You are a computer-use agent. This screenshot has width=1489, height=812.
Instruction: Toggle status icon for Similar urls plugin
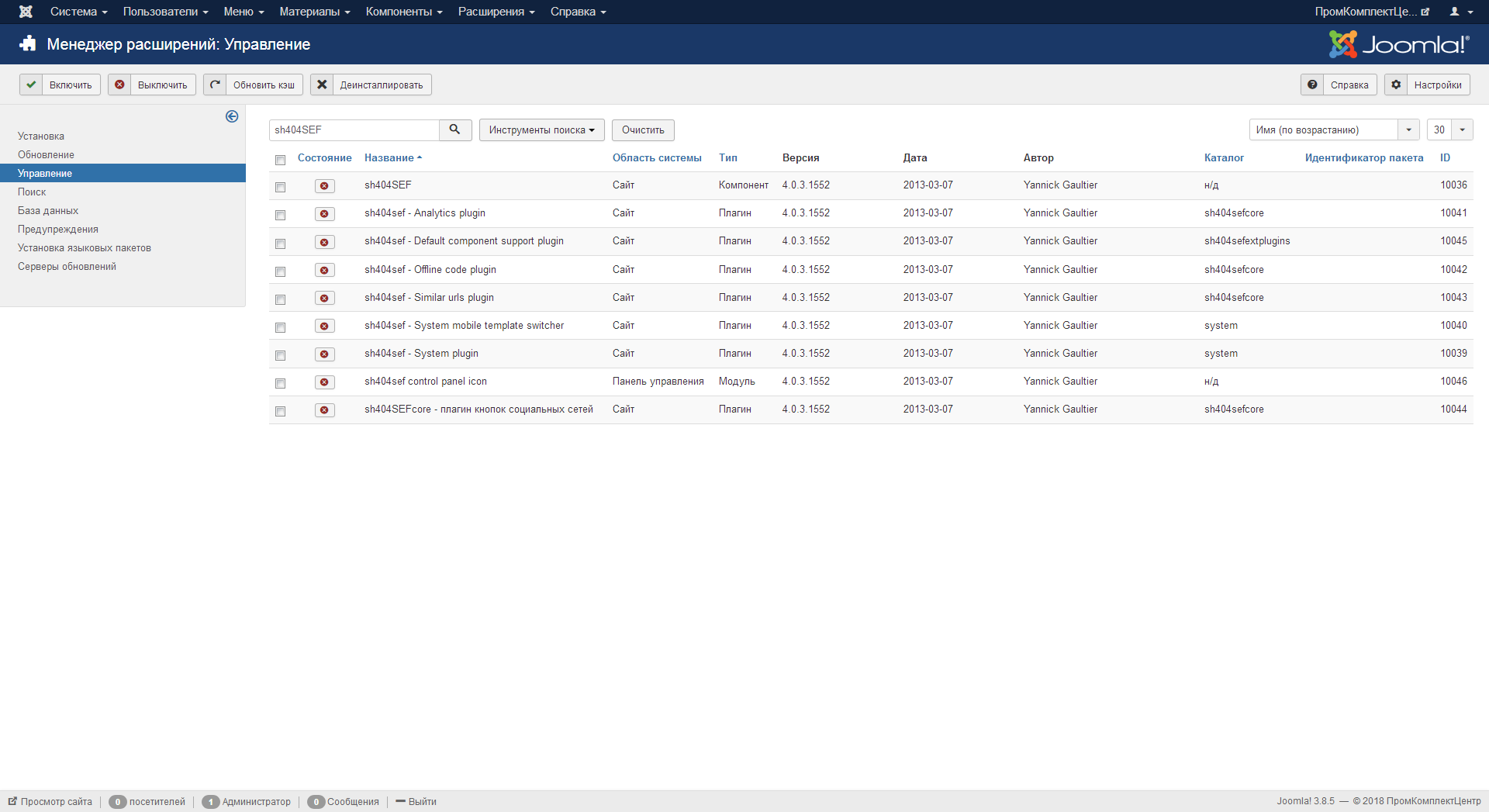tap(324, 298)
